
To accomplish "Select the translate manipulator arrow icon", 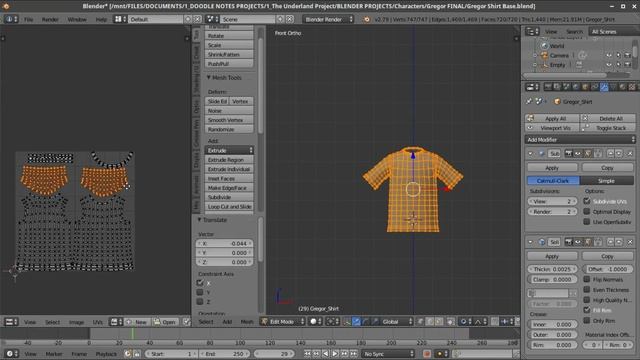I will tap(356, 322).
